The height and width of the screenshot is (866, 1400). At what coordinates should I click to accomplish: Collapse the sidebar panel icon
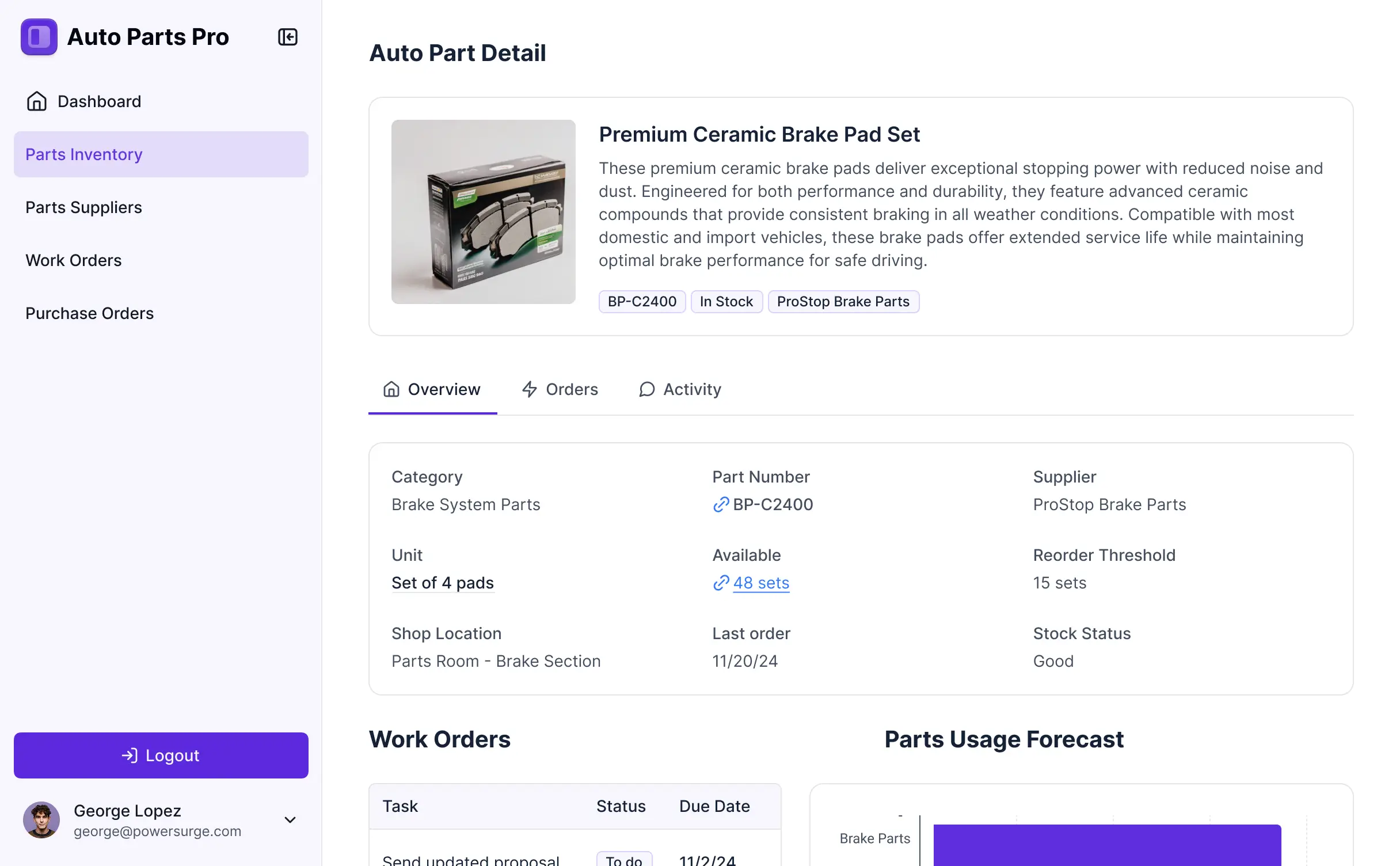point(287,37)
